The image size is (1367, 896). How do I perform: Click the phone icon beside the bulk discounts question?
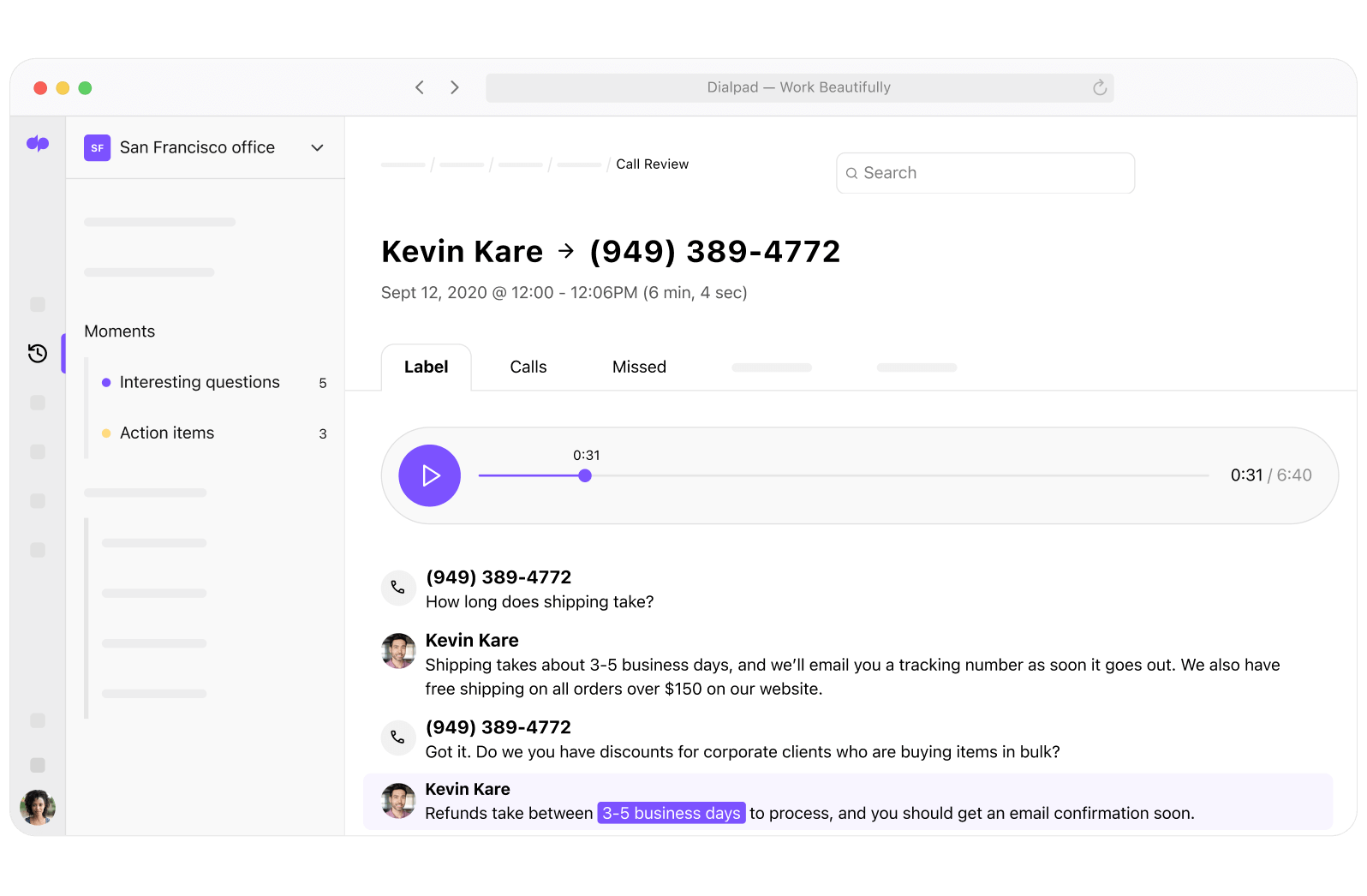click(x=398, y=738)
